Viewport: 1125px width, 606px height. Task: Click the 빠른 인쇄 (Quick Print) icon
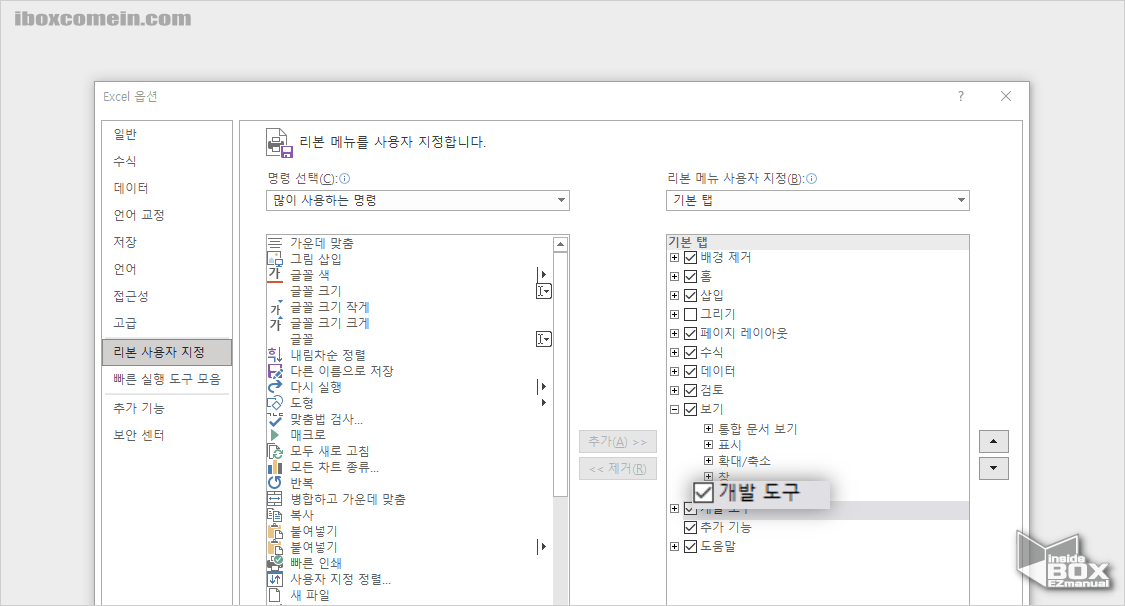pos(275,563)
